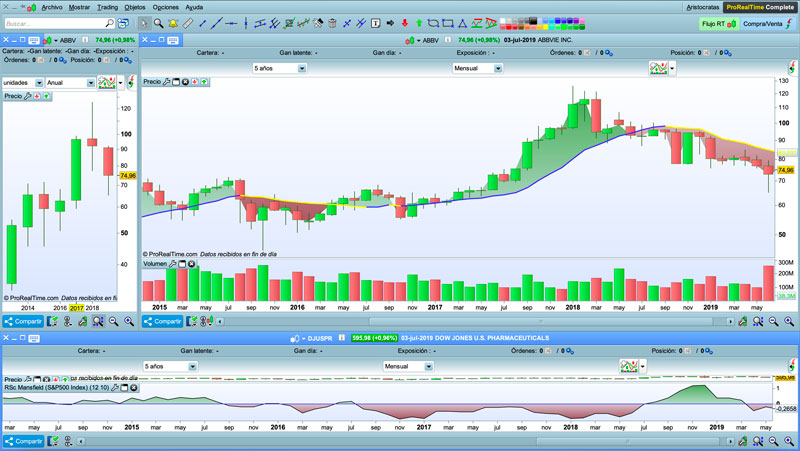The image size is (800, 451).
Task: Open the keyboard icon in DJUSPR window title
Action: tap(34, 338)
